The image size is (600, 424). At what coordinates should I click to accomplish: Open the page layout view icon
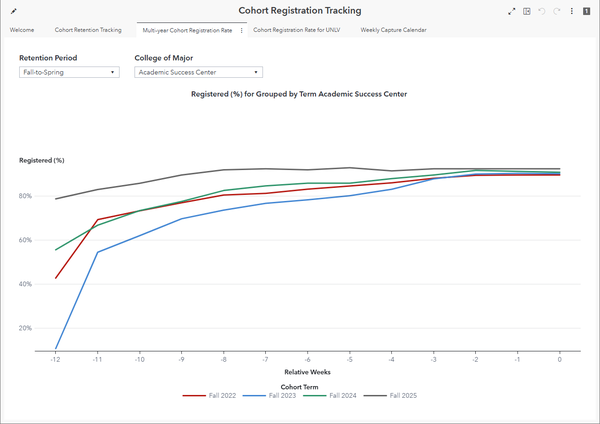[x=527, y=11]
